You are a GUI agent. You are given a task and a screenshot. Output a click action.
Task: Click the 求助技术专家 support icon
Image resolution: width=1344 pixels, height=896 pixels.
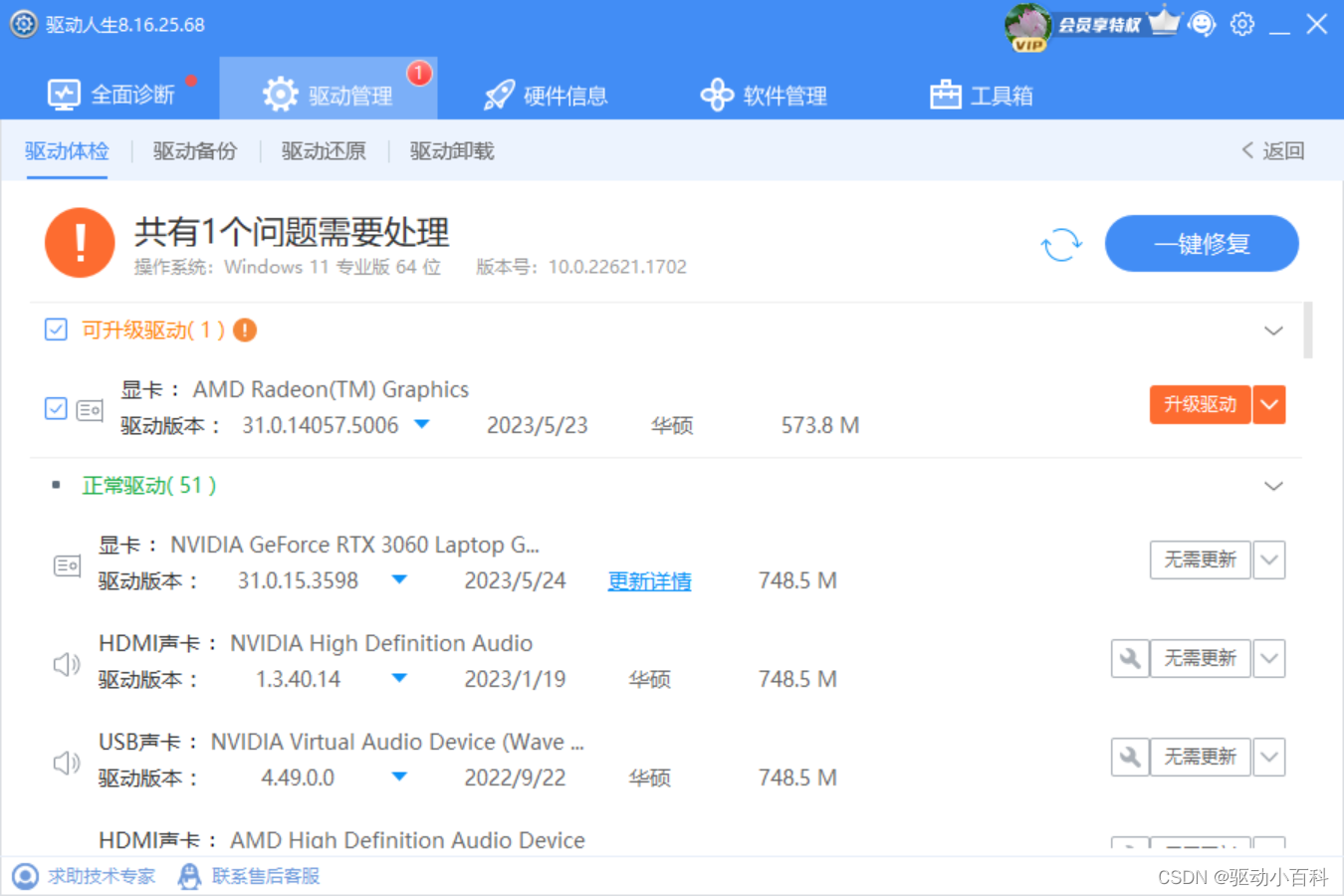pyautogui.click(x=25, y=876)
